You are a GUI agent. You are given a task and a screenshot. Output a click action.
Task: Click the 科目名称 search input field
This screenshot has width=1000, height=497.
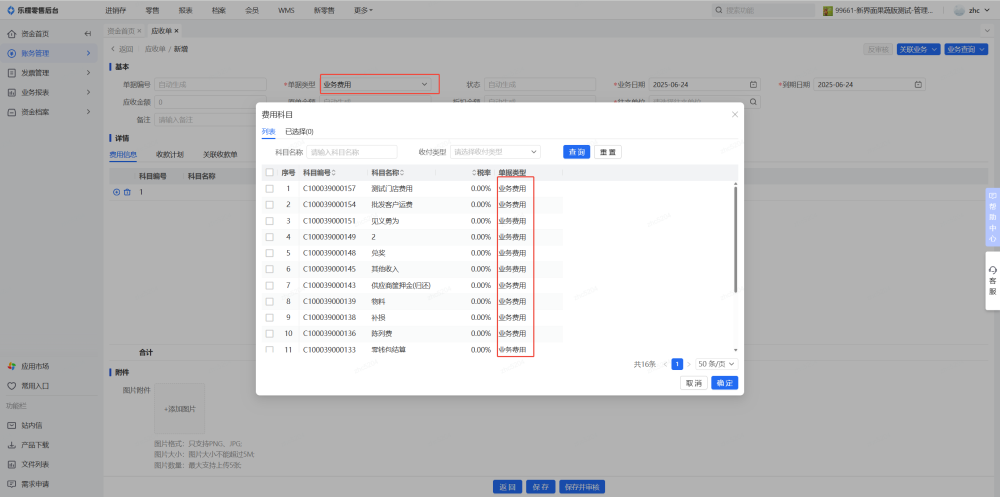(352, 152)
